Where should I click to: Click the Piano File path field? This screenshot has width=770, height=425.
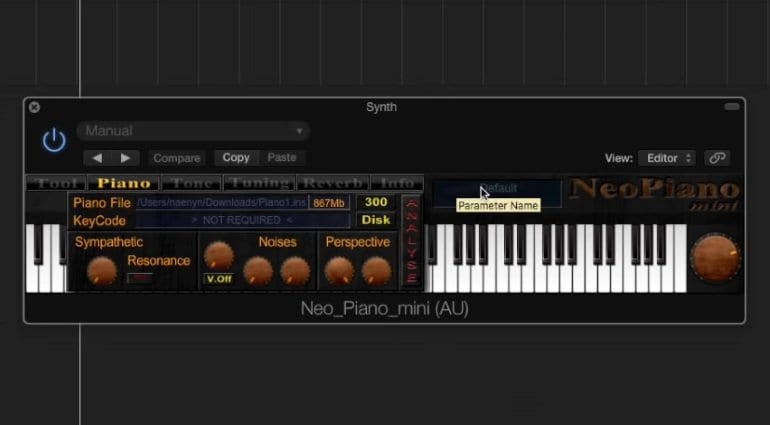coord(222,202)
